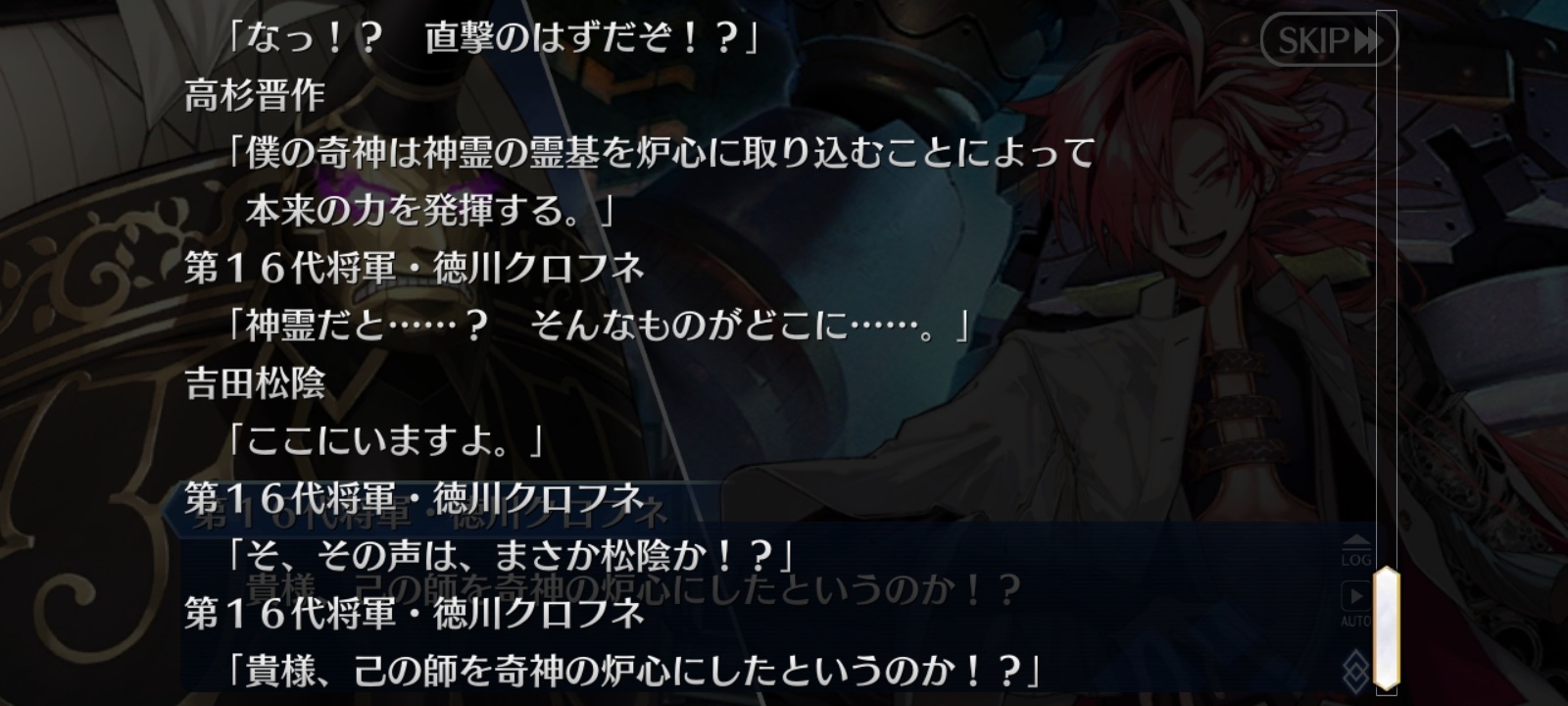Screen dimensions: 1568x706
Task: Grab the white scrollbar thumb
Action: click(1386, 628)
